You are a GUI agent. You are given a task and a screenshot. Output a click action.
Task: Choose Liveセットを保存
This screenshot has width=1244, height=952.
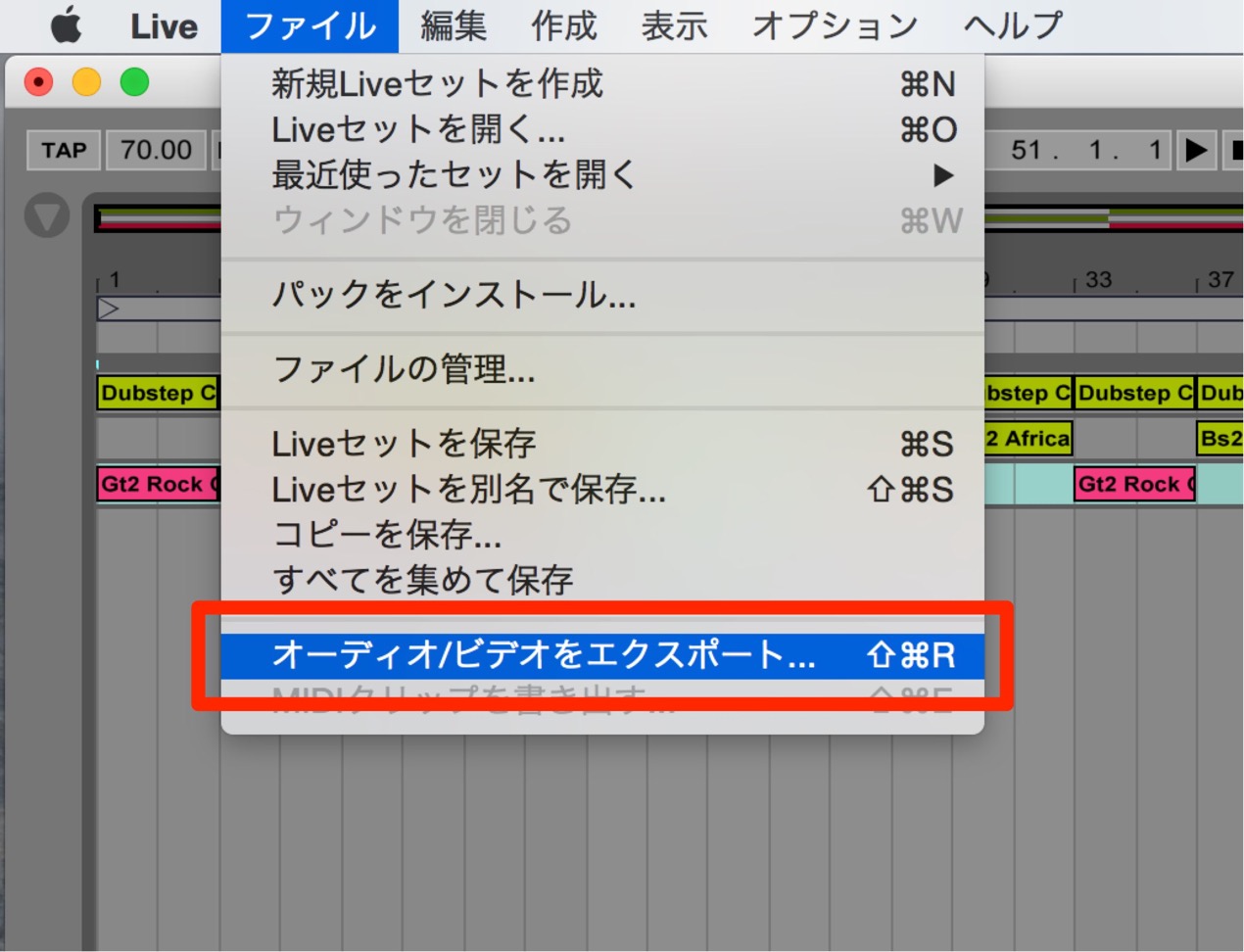click(x=602, y=444)
